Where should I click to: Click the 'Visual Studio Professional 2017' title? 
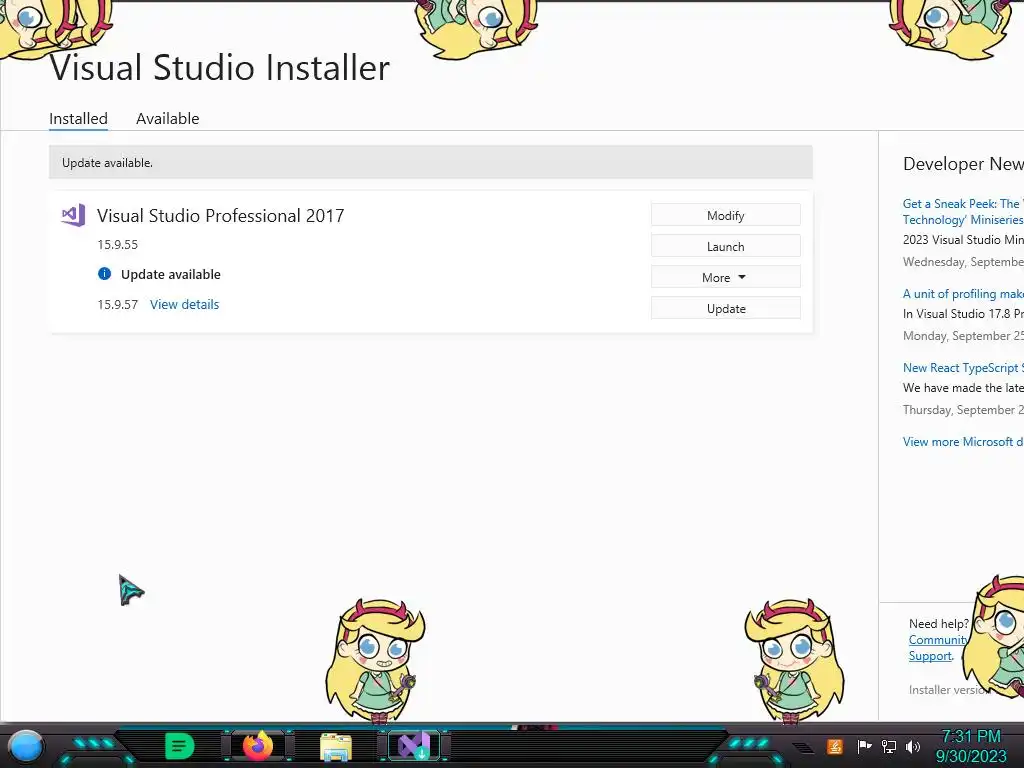pyautogui.click(x=221, y=216)
